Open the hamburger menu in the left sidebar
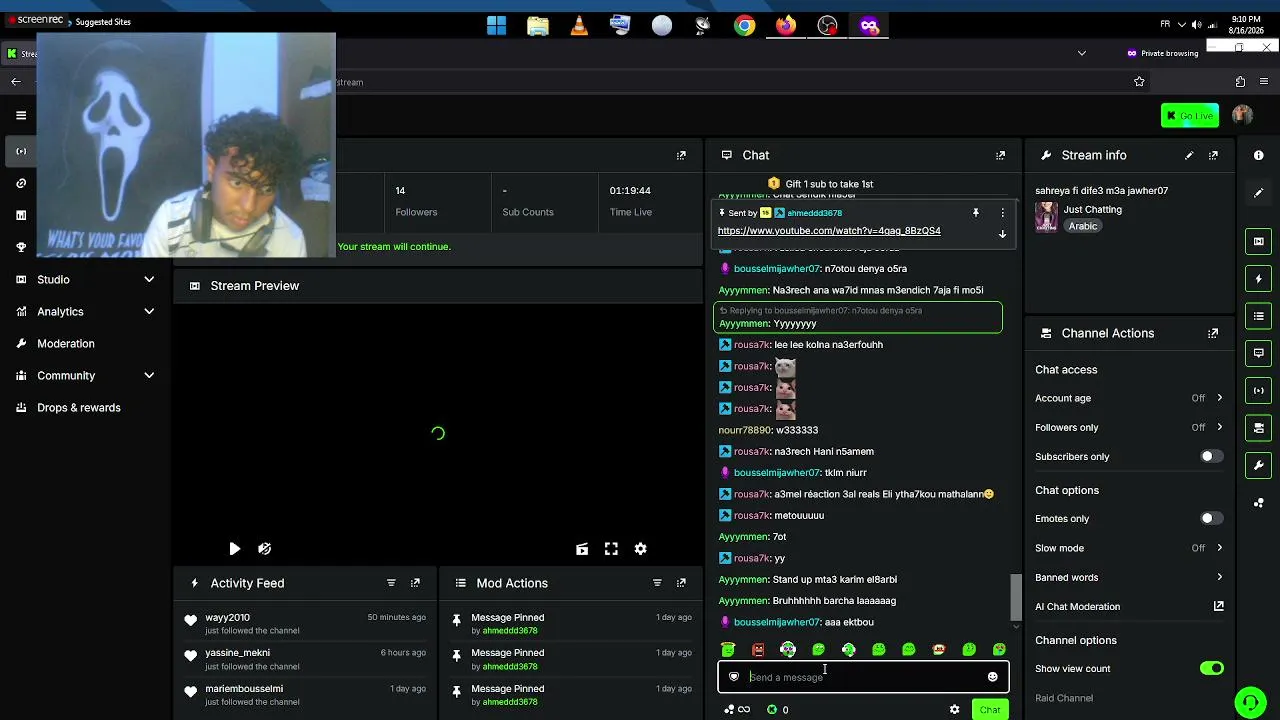Viewport: 1280px width, 720px height. (x=21, y=115)
